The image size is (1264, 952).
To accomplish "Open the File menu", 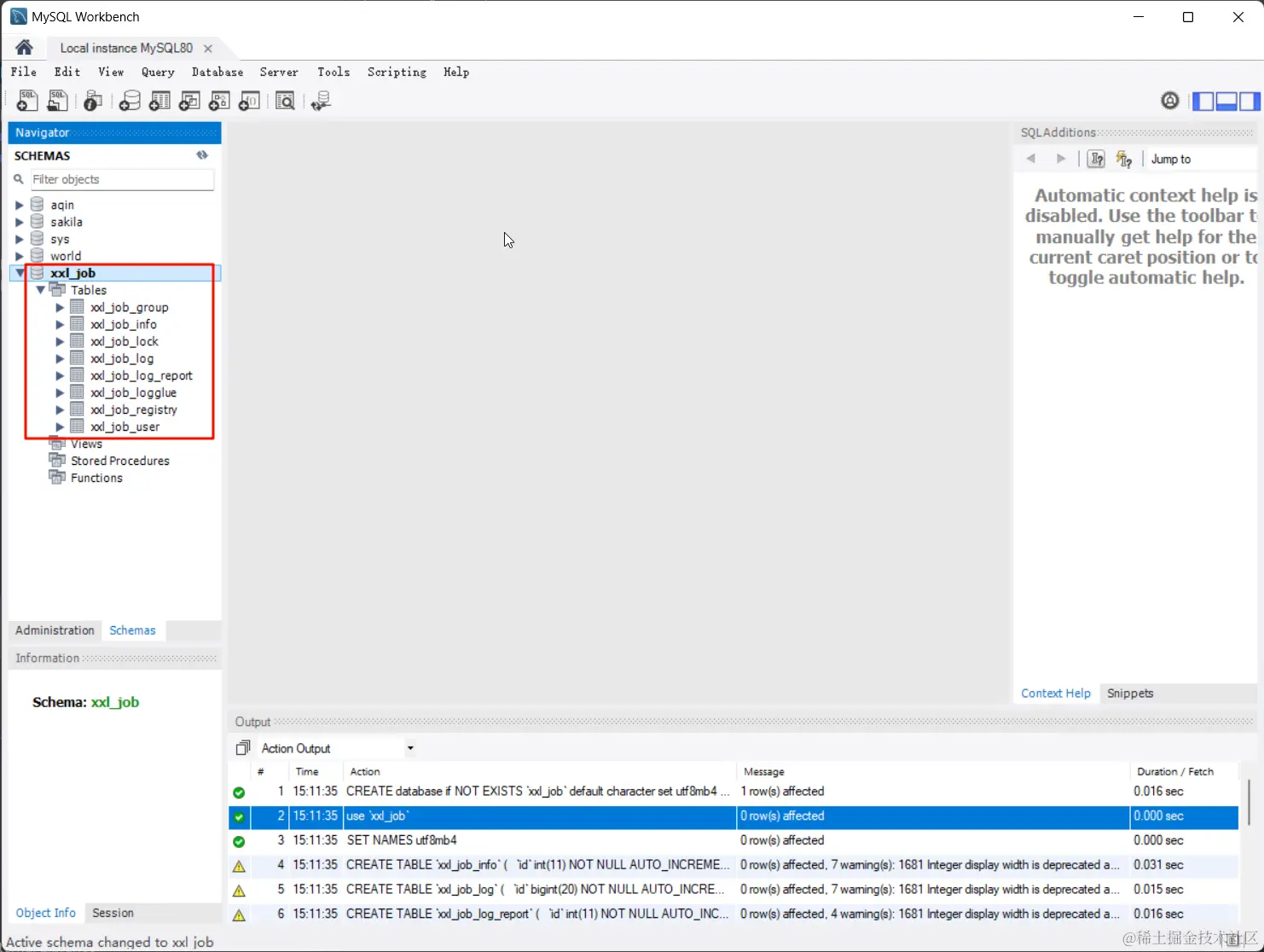I will coord(24,72).
